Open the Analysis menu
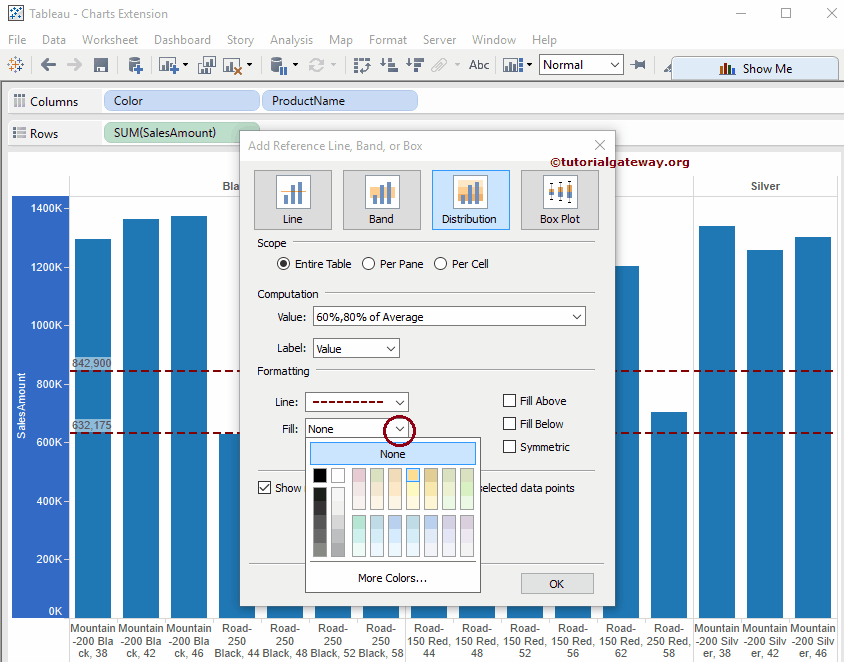This screenshot has width=844, height=662. click(x=291, y=40)
